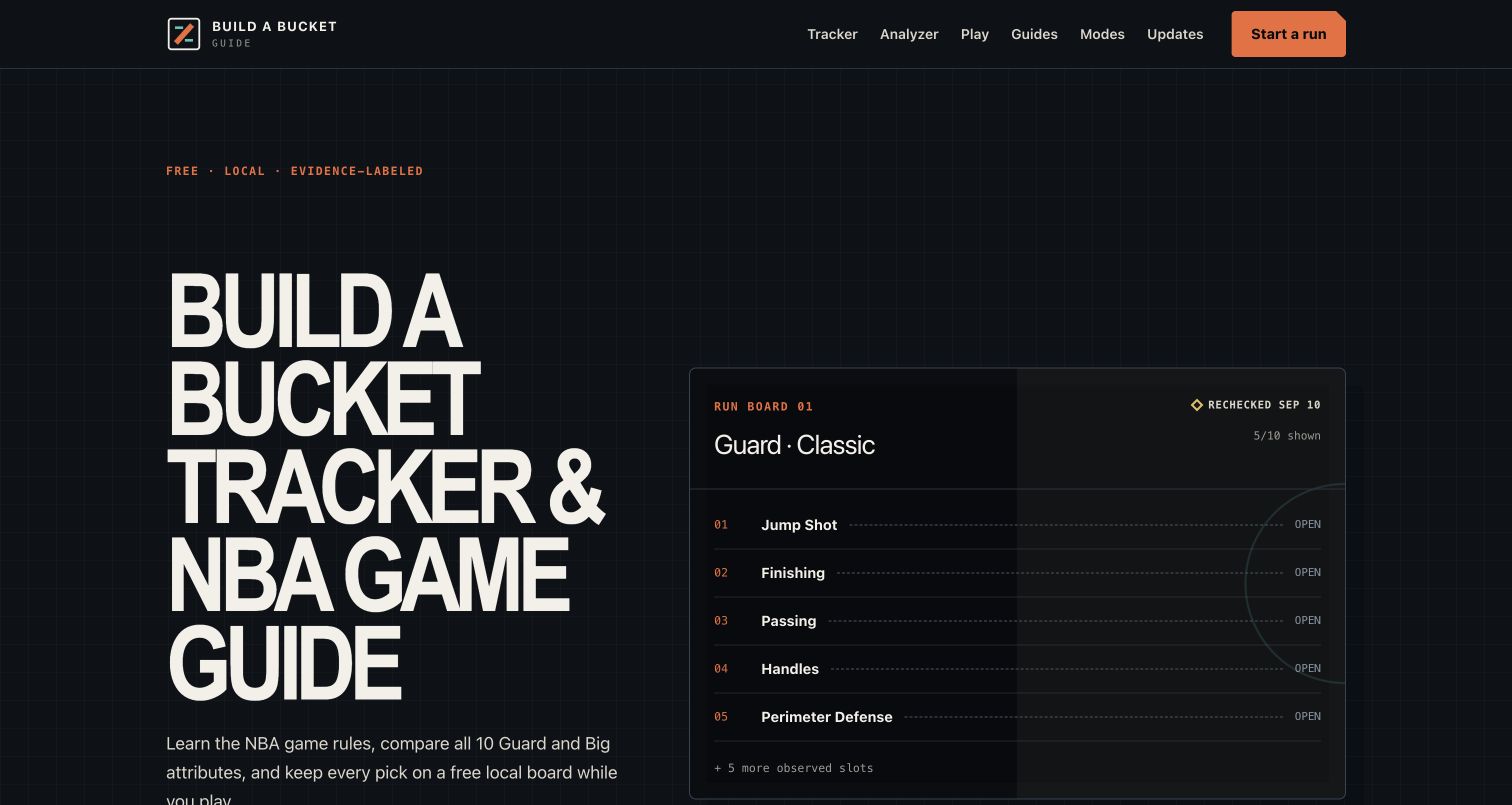Image resolution: width=1512 pixels, height=805 pixels.
Task: Click the OPEN status for Perimeter Defense
Action: 1307,716
